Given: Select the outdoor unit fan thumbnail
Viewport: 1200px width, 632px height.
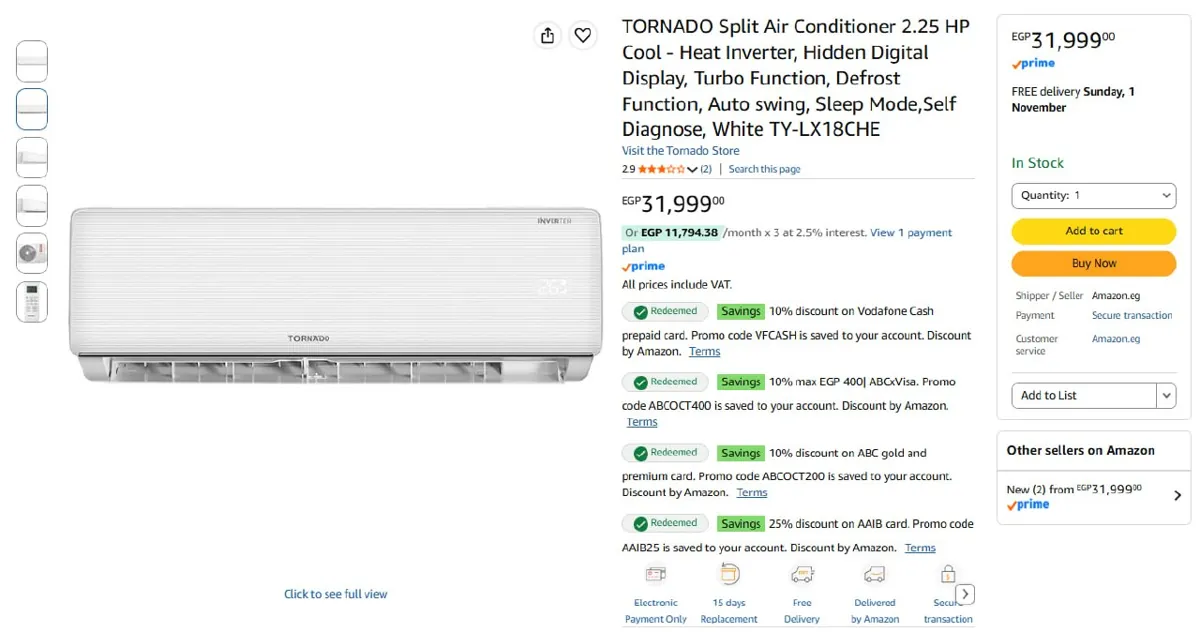Looking at the screenshot, I should (32, 253).
